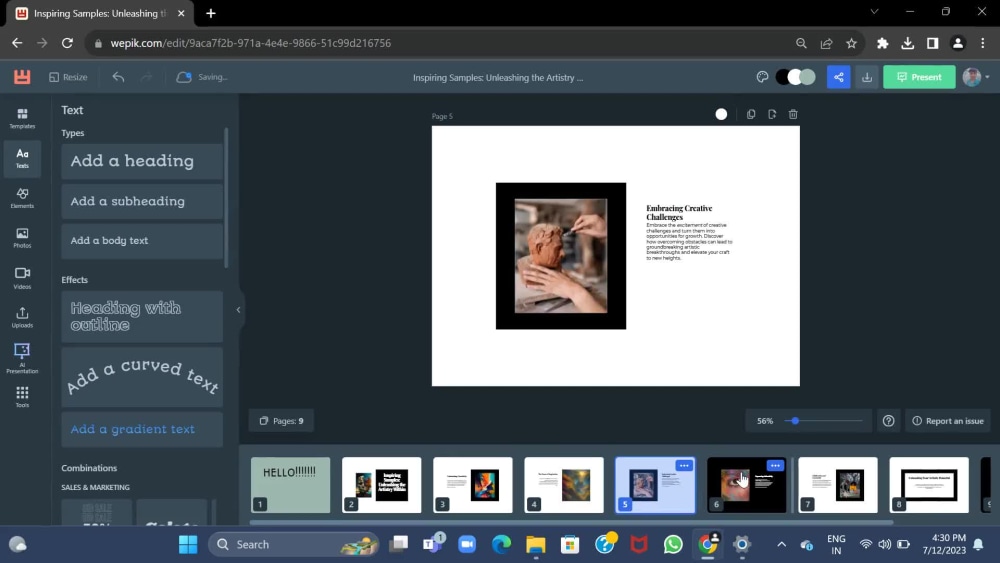Screen dimensions: 1000x563
Task: Open Windows Start menu
Action: pos(188,545)
